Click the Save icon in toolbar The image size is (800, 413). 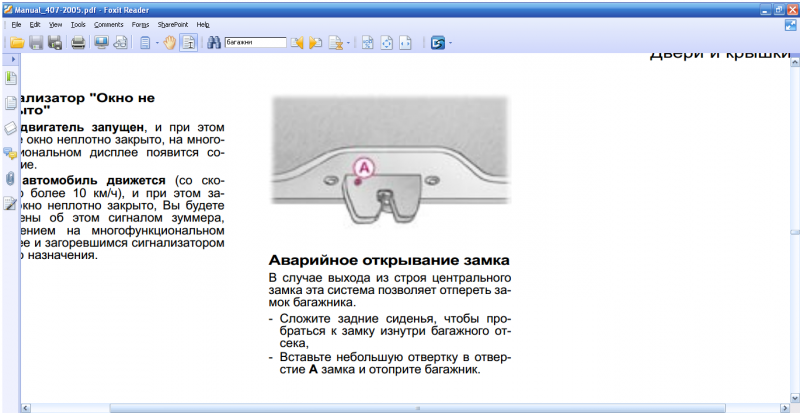[x=36, y=43]
